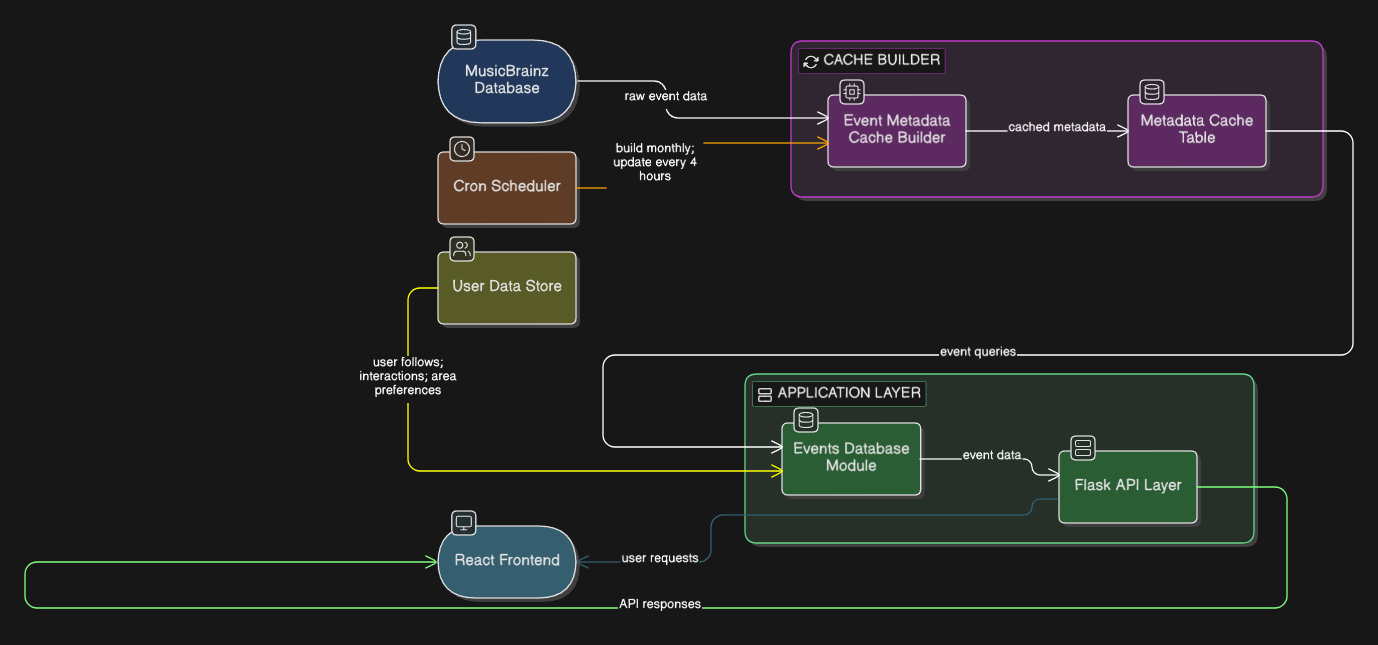Click the chip icon on Event Metadata Cache Builder

851,92
